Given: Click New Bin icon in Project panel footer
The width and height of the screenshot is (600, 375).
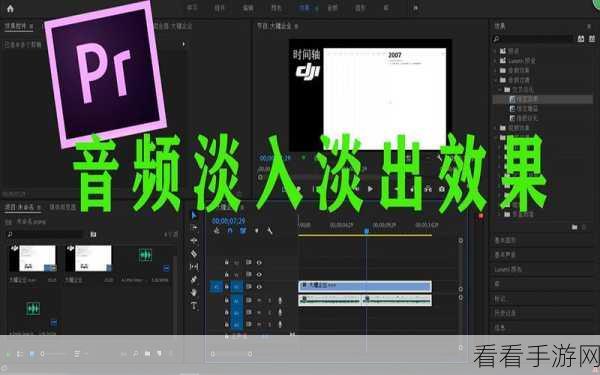Looking at the screenshot, I should click(147, 354).
